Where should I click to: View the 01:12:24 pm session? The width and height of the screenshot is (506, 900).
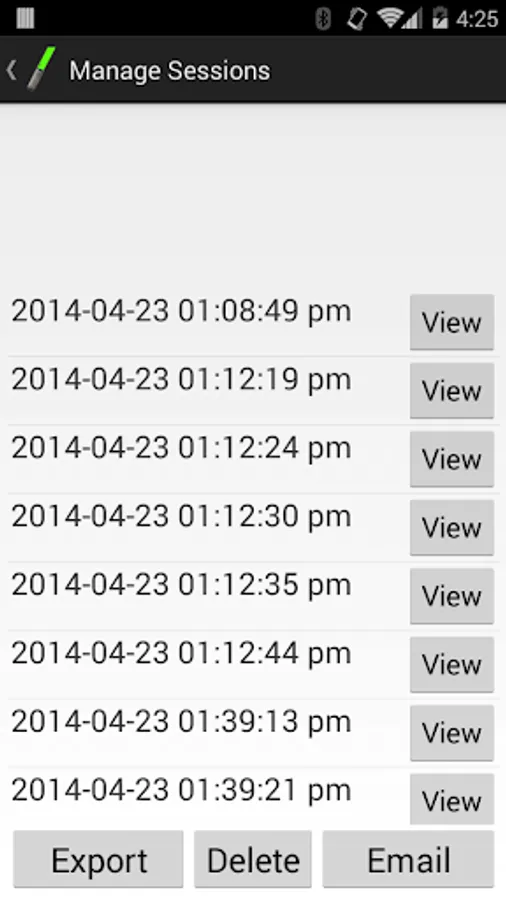tap(451, 459)
